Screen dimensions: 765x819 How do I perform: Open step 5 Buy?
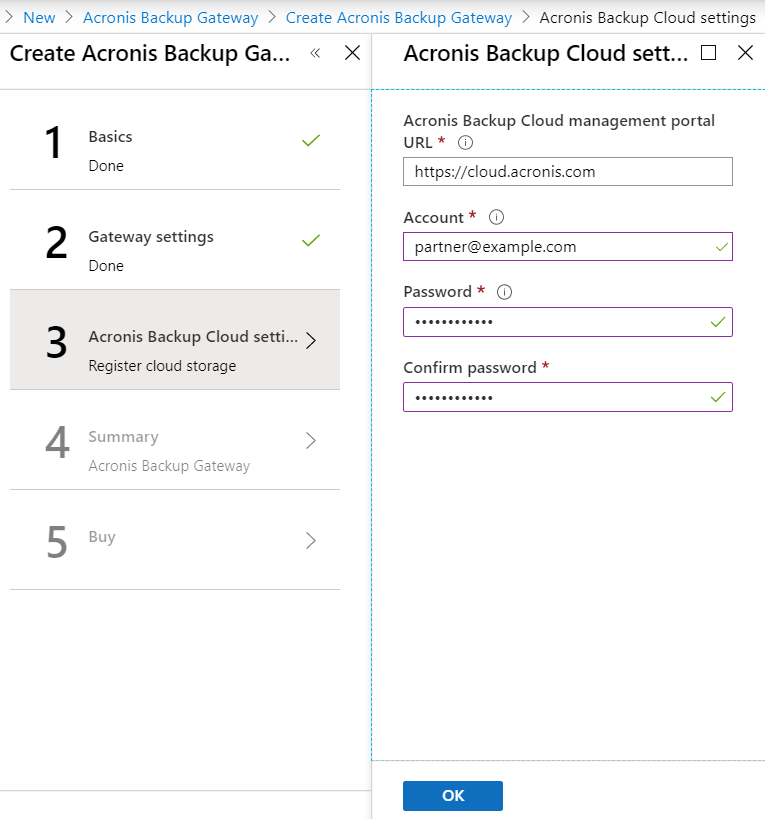[x=175, y=540]
